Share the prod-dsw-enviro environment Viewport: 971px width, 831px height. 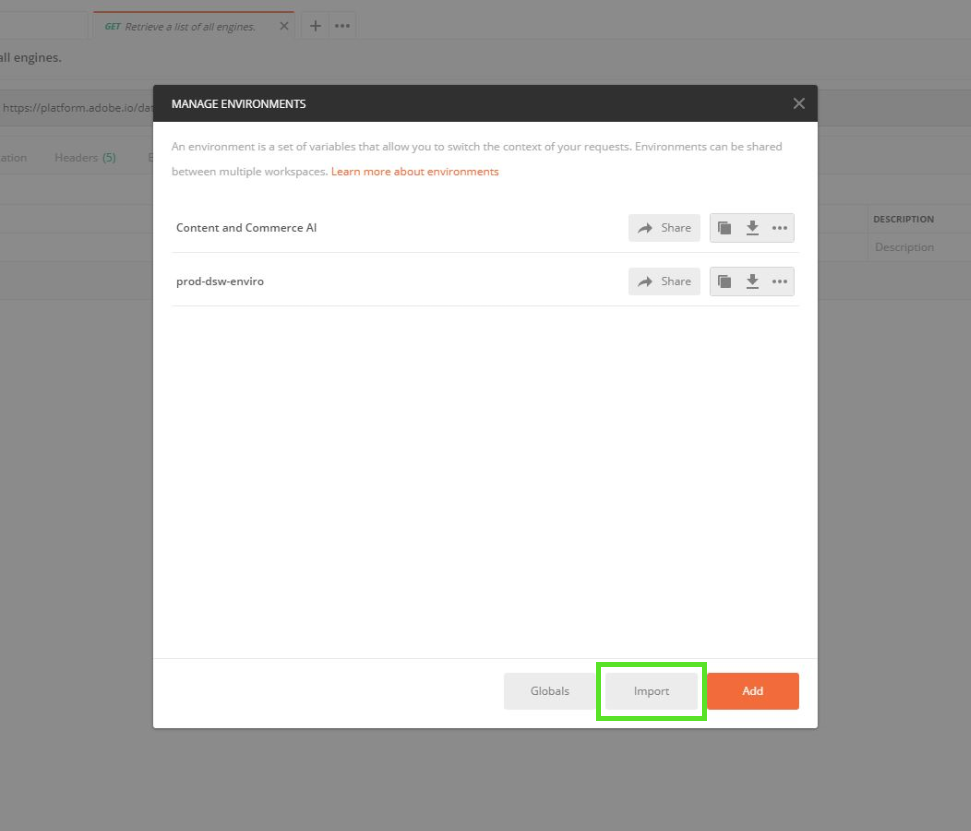click(664, 282)
